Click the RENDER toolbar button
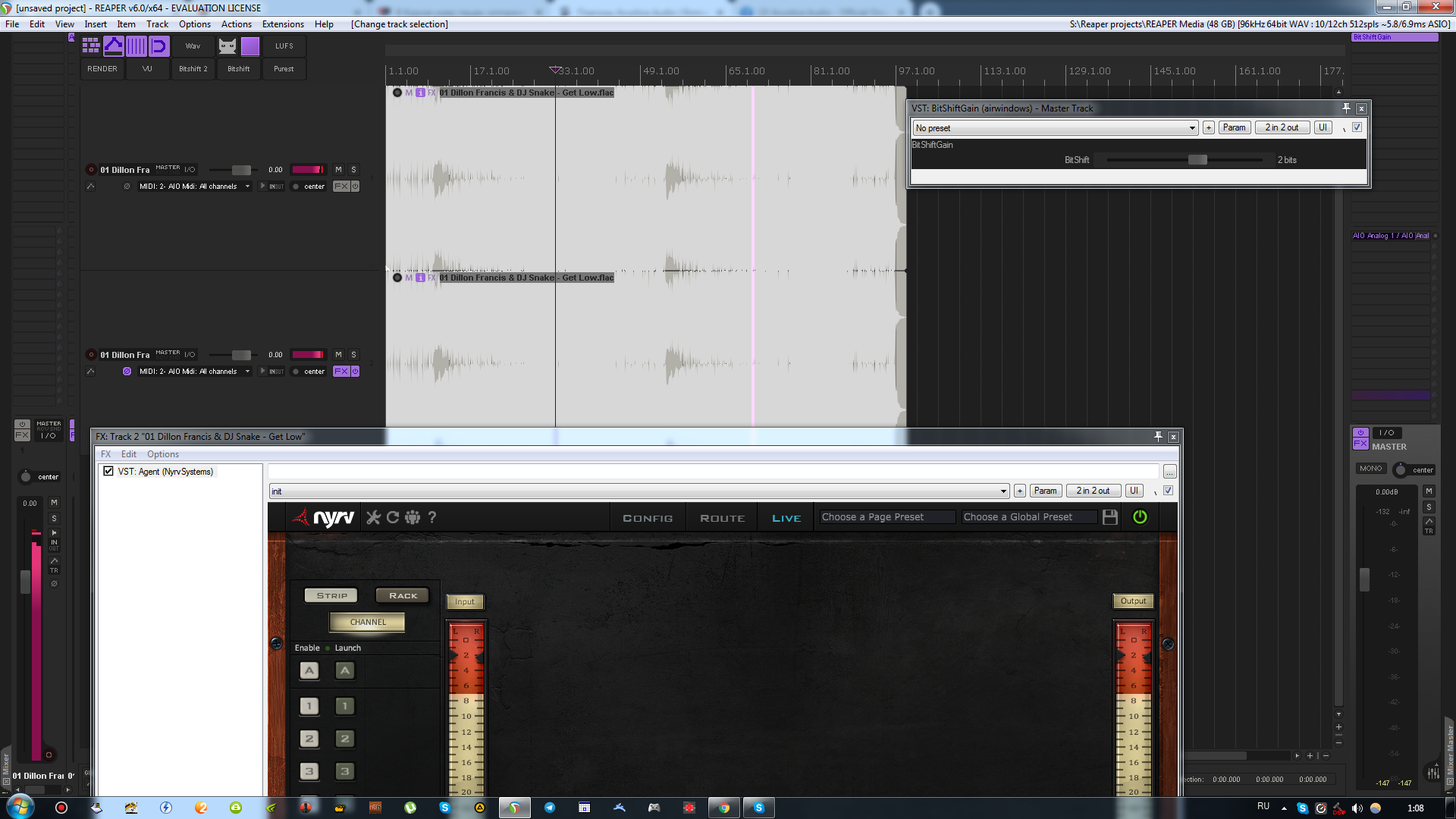 pos(102,69)
